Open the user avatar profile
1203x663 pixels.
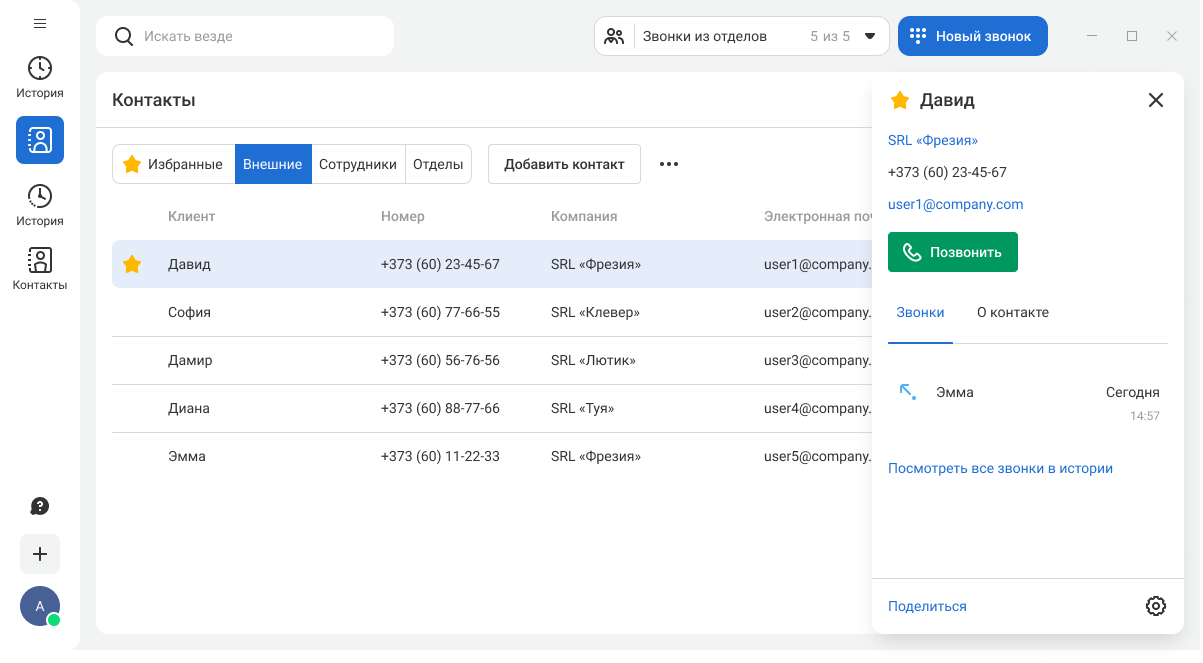coord(40,606)
